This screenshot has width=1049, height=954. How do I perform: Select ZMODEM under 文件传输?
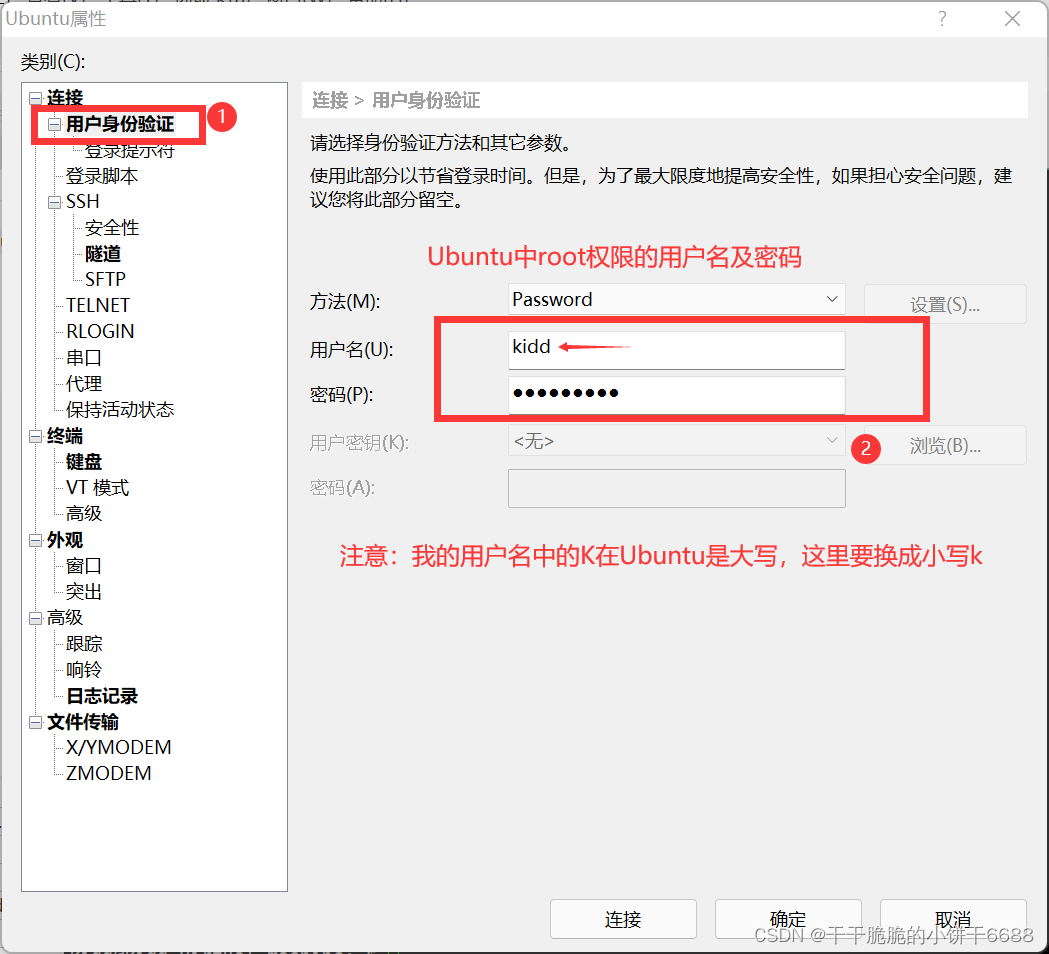click(x=108, y=774)
